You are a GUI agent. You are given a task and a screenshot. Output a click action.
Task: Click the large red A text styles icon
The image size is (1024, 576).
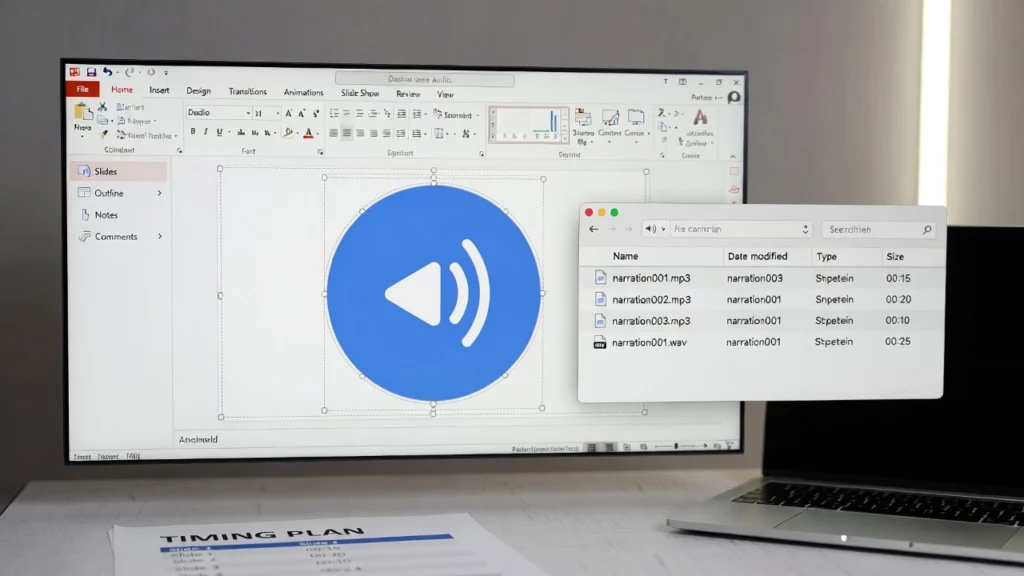tap(700, 118)
